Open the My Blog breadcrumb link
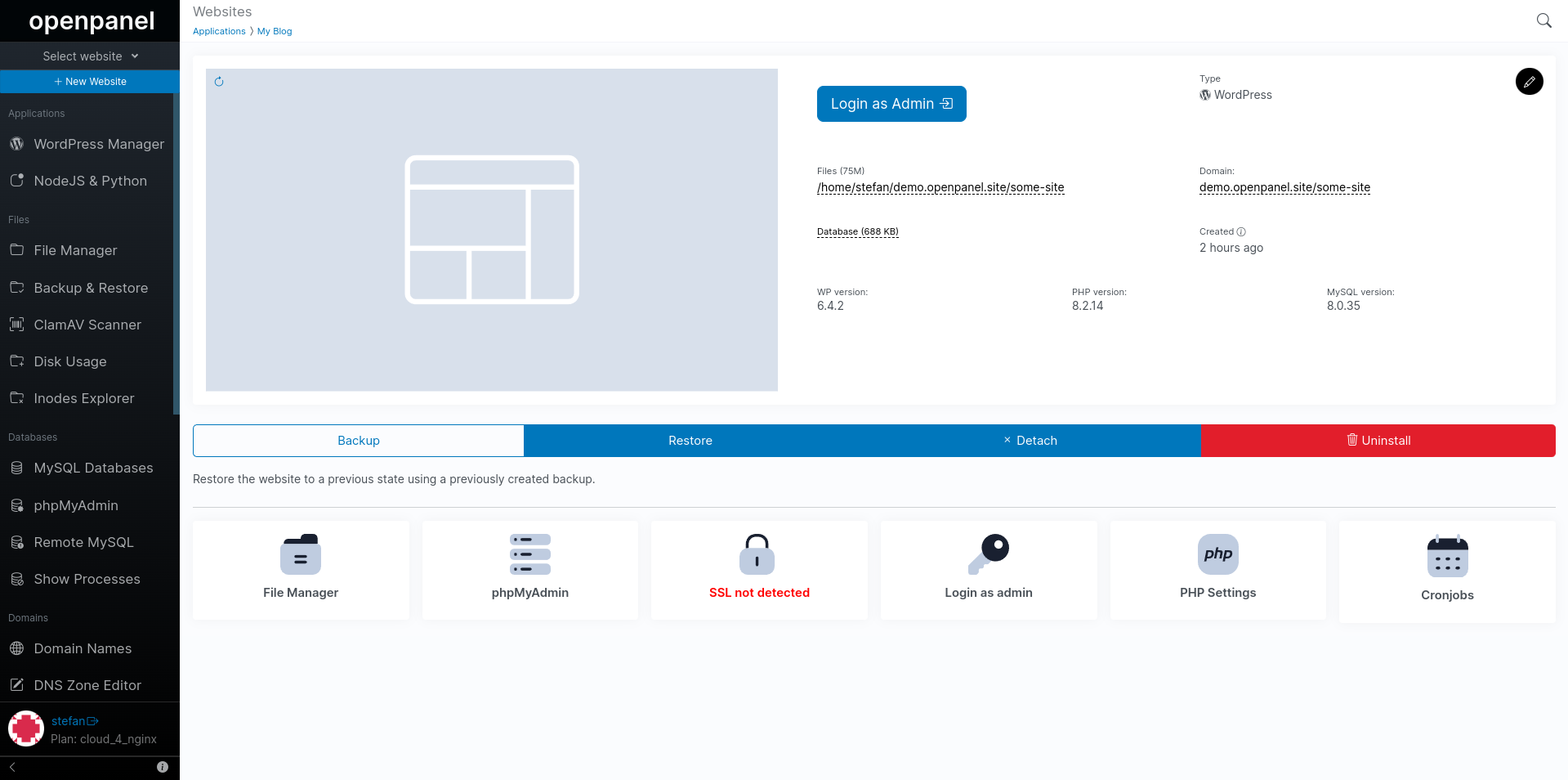 [x=275, y=31]
